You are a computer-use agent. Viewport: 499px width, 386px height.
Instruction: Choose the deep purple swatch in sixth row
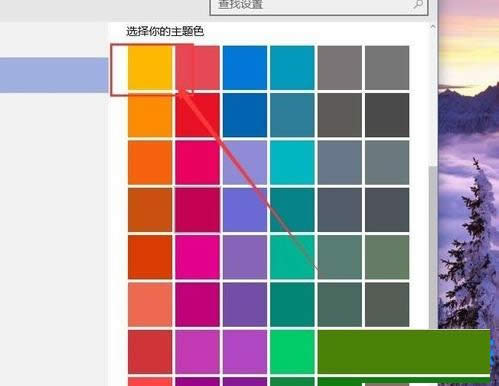pyautogui.click(x=245, y=304)
